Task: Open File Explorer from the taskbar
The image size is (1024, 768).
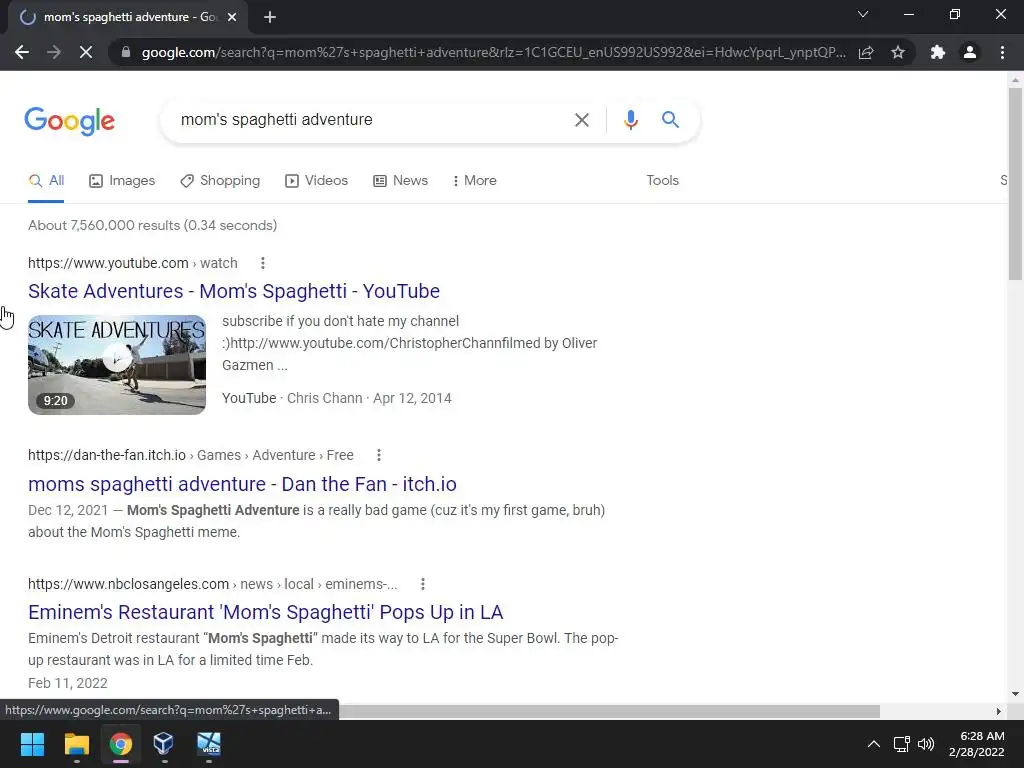Action: coord(76,744)
